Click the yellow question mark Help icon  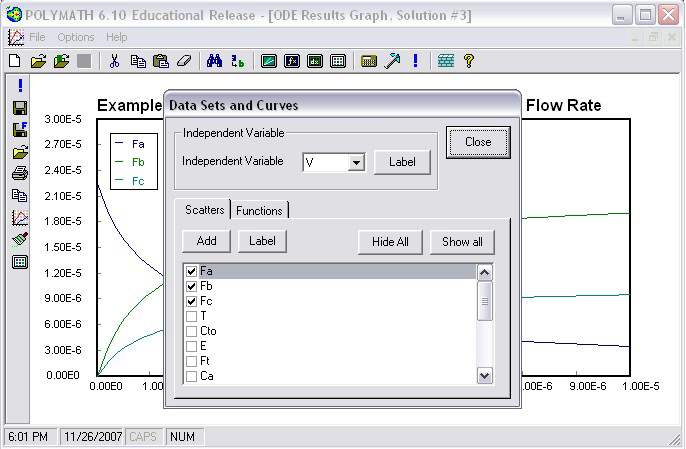pos(467,61)
